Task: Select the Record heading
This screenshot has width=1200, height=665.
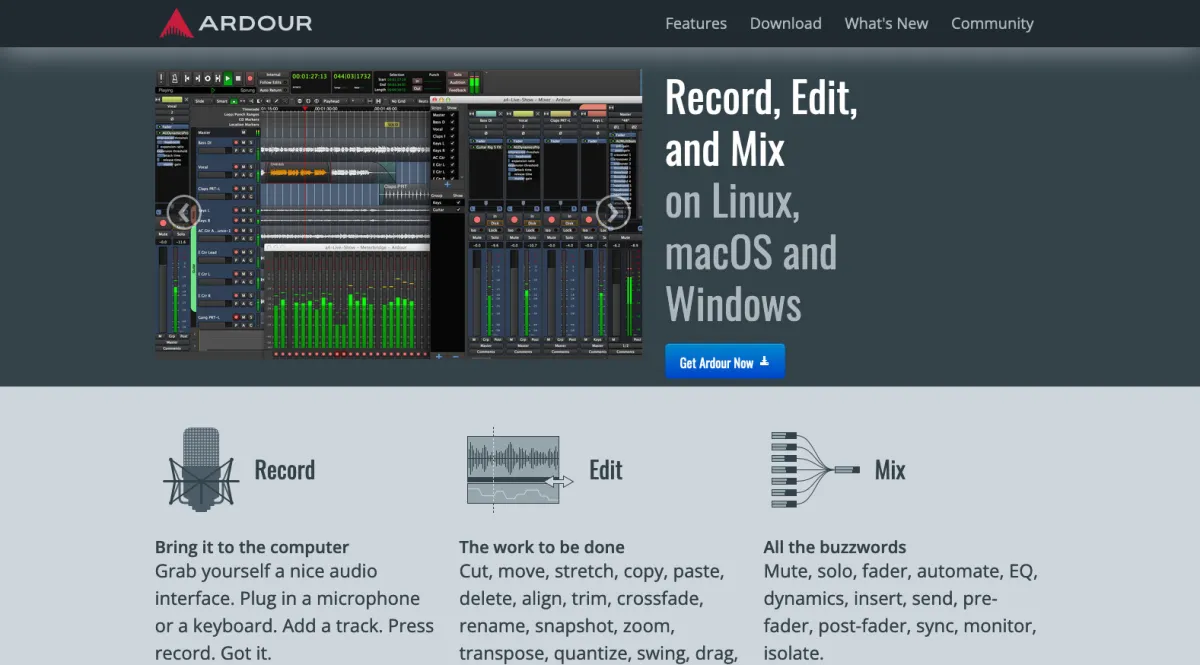Action: [285, 470]
